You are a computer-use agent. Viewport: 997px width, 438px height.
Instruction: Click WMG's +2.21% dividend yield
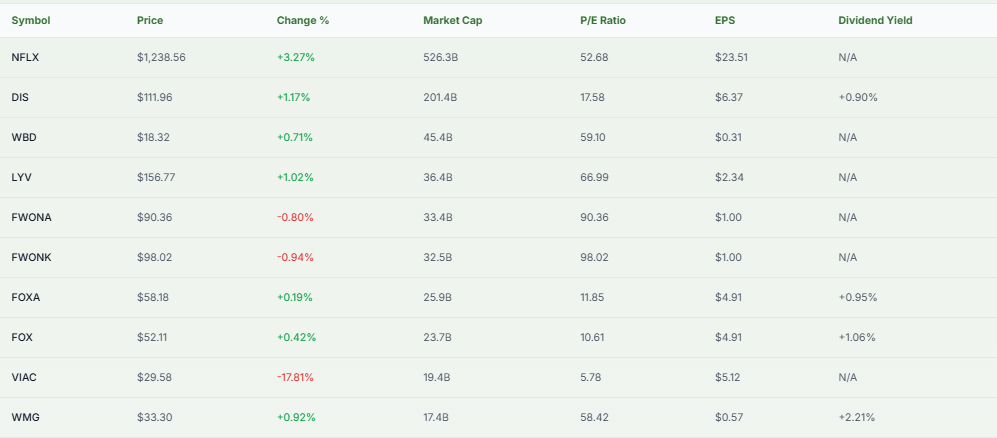pyautogui.click(x=857, y=417)
